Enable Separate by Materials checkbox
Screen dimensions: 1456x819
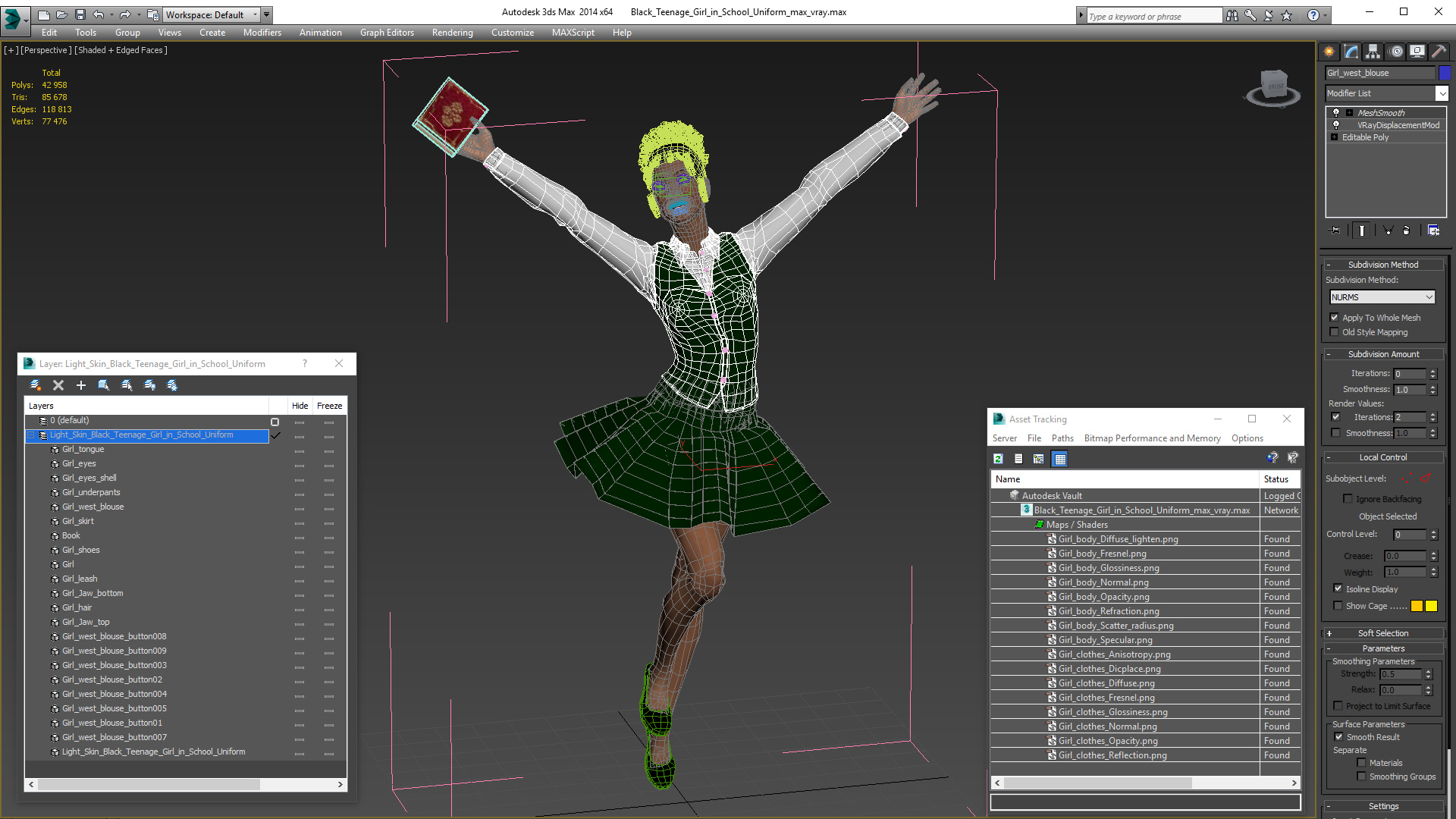tap(1362, 763)
